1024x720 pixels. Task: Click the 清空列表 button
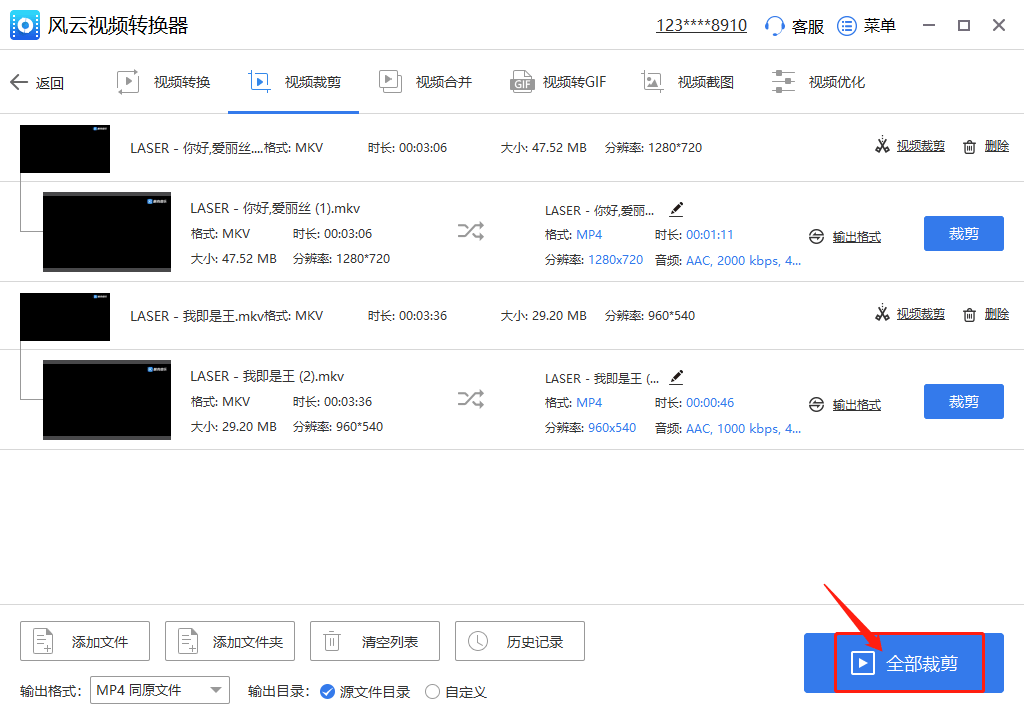click(375, 641)
